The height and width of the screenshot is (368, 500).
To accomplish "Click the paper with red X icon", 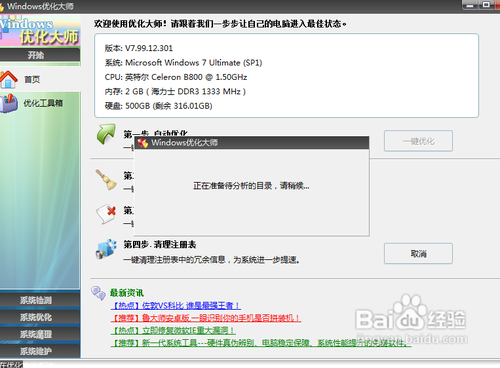I will click(106, 214).
